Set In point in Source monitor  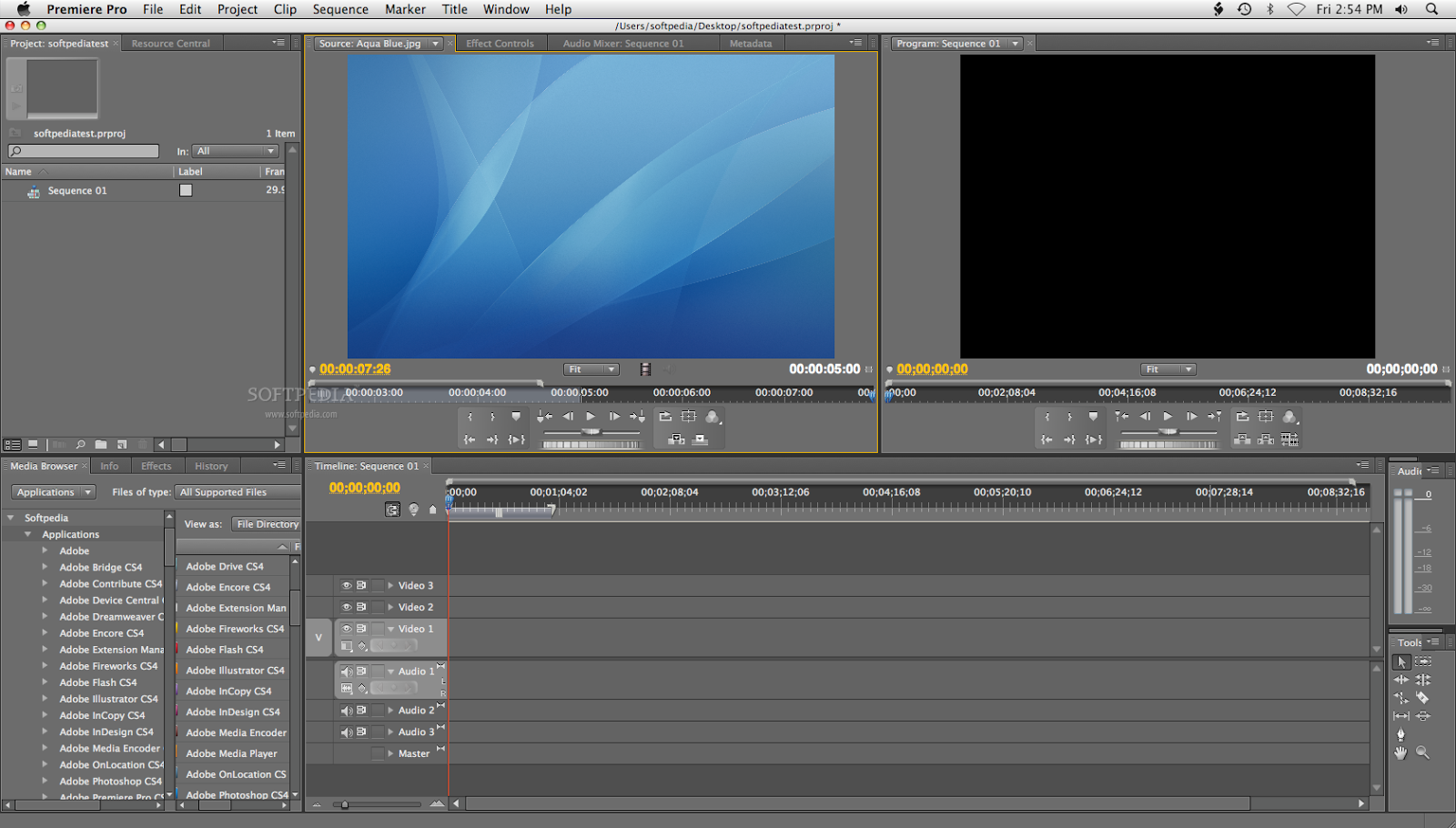(470, 417)
